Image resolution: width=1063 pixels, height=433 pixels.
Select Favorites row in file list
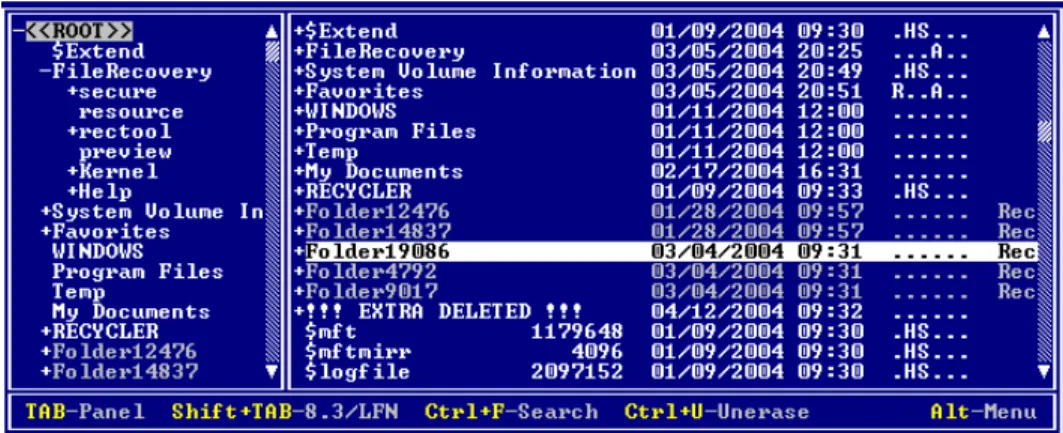click(664, 91)
